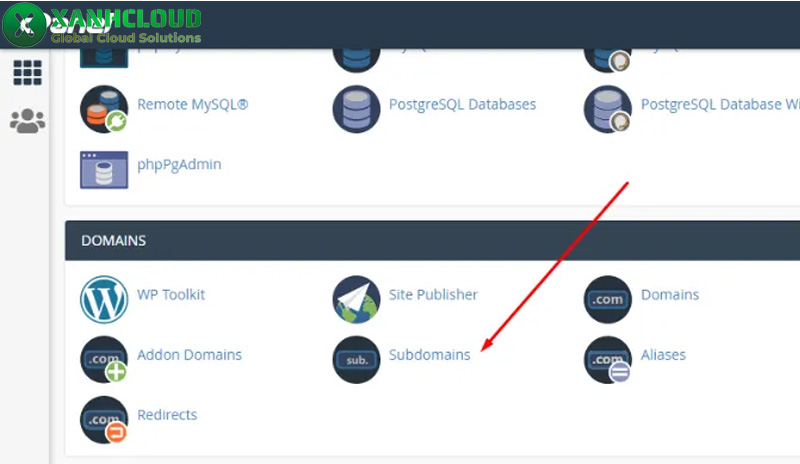Click the Site Publisher link
800x464 pixels.
click(x=433, y=295)
